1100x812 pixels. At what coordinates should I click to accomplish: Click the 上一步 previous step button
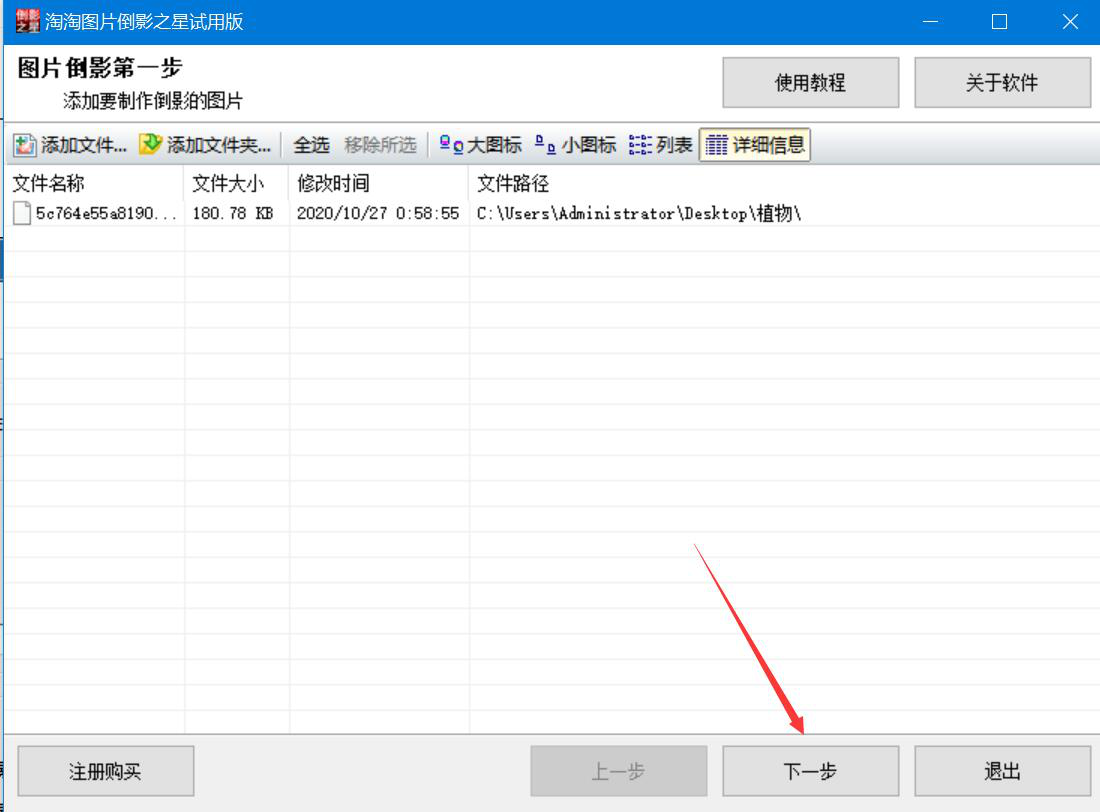click(618, 771)
